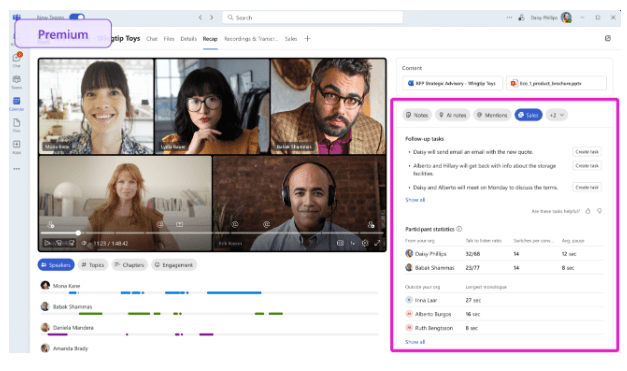Click the video progress slider handle
This screenshot has width=627, height=371.
(x=78, y=233)
